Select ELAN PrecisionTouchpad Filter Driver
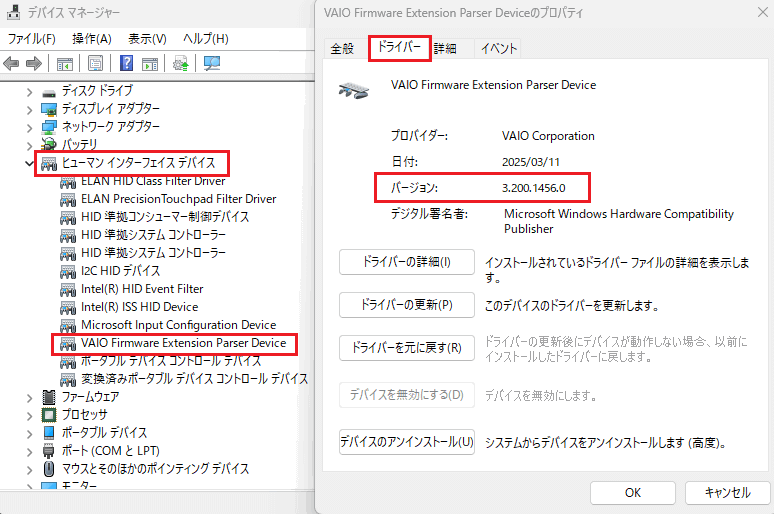 [179, 199]
